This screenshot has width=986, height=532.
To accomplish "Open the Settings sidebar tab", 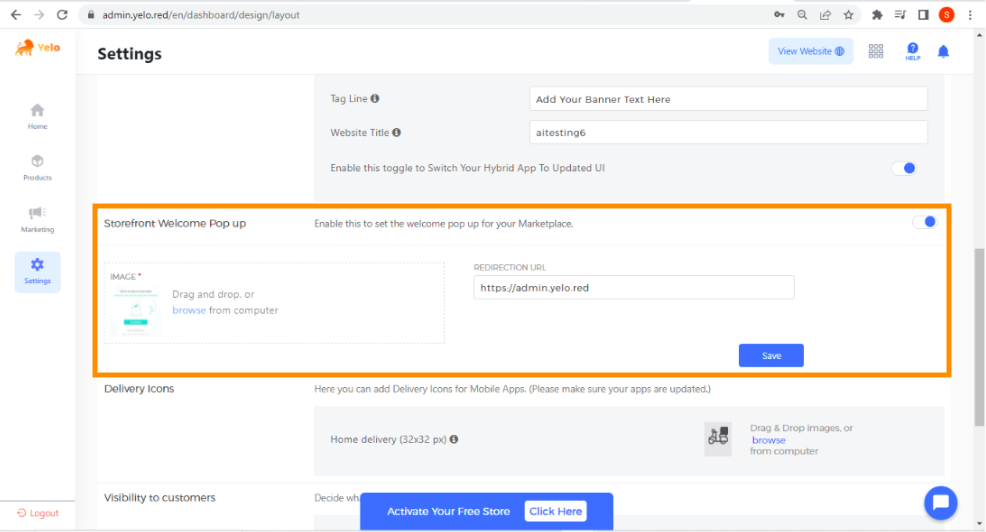I will coord(37,271).
